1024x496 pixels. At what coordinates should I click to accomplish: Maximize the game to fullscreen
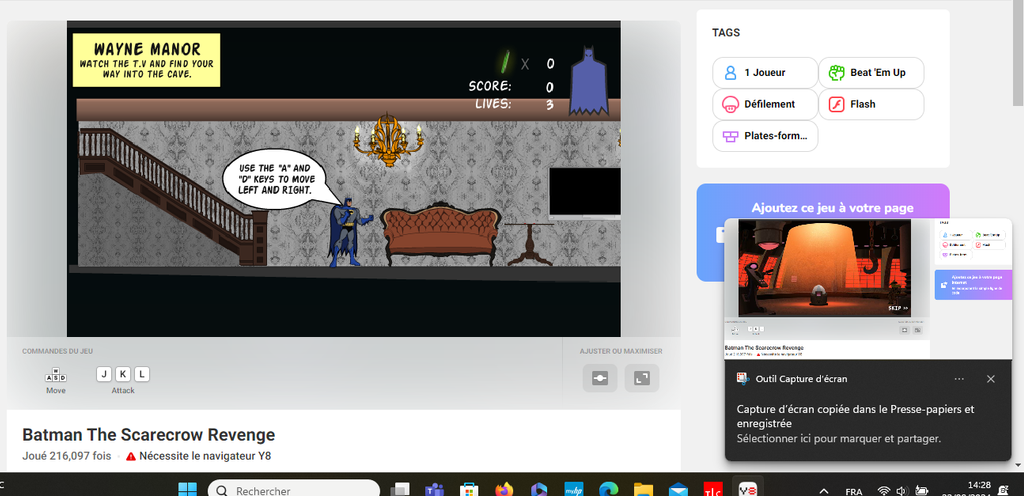tap(641, 378)
